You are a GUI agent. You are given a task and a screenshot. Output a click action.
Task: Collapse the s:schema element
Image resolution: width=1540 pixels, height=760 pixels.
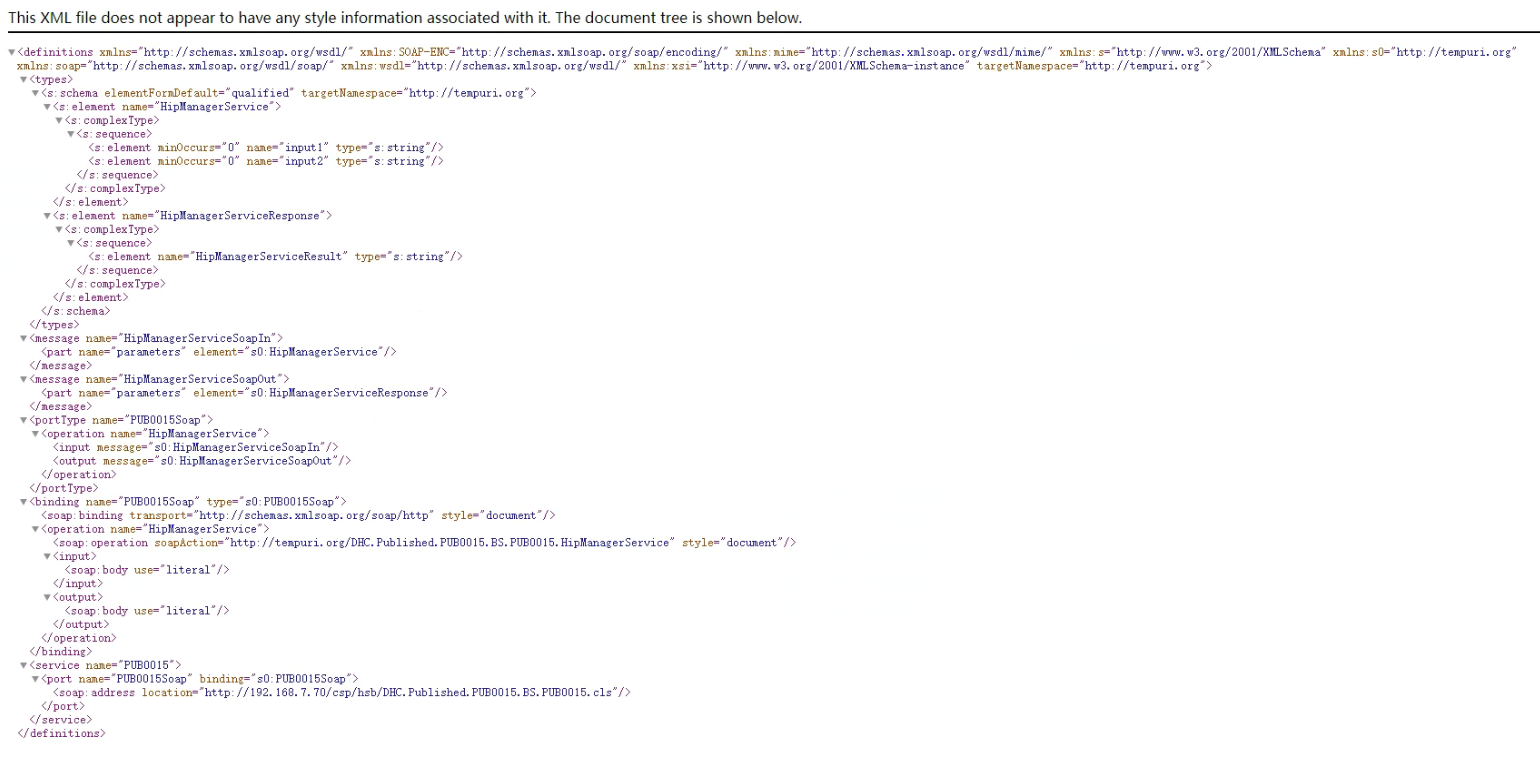coord(33,92)
